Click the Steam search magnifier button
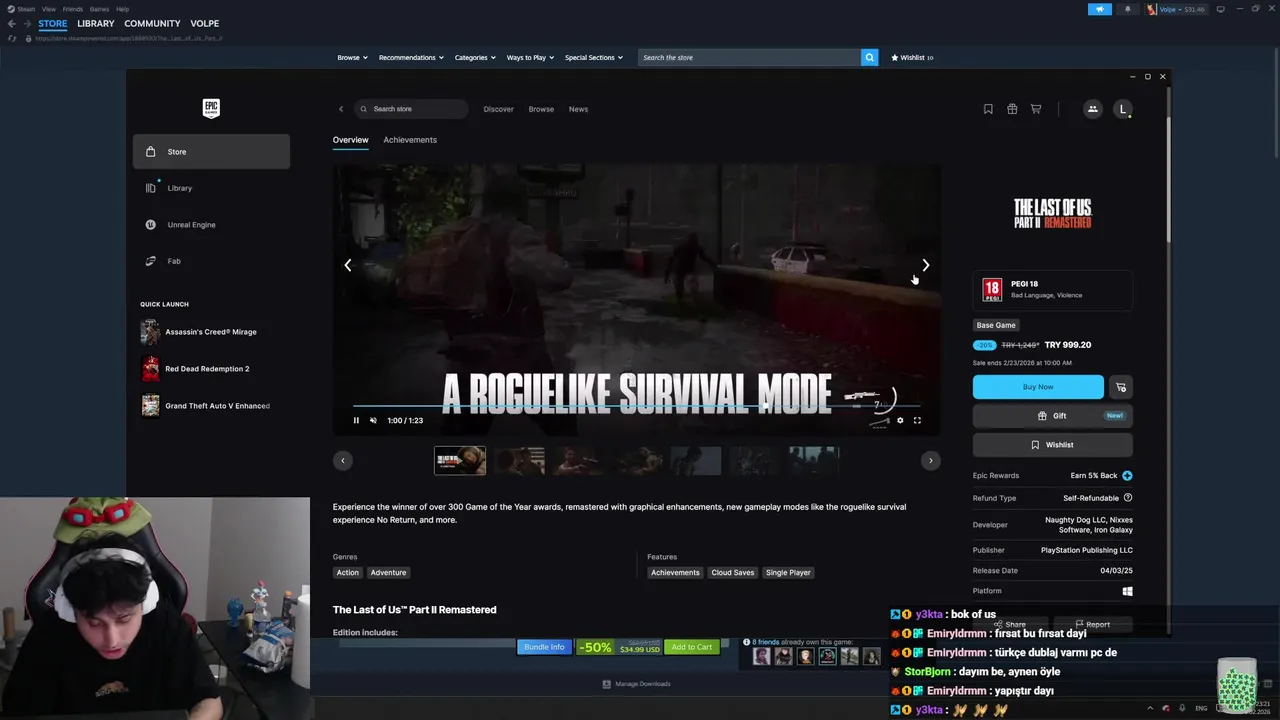 click(869, 58)
